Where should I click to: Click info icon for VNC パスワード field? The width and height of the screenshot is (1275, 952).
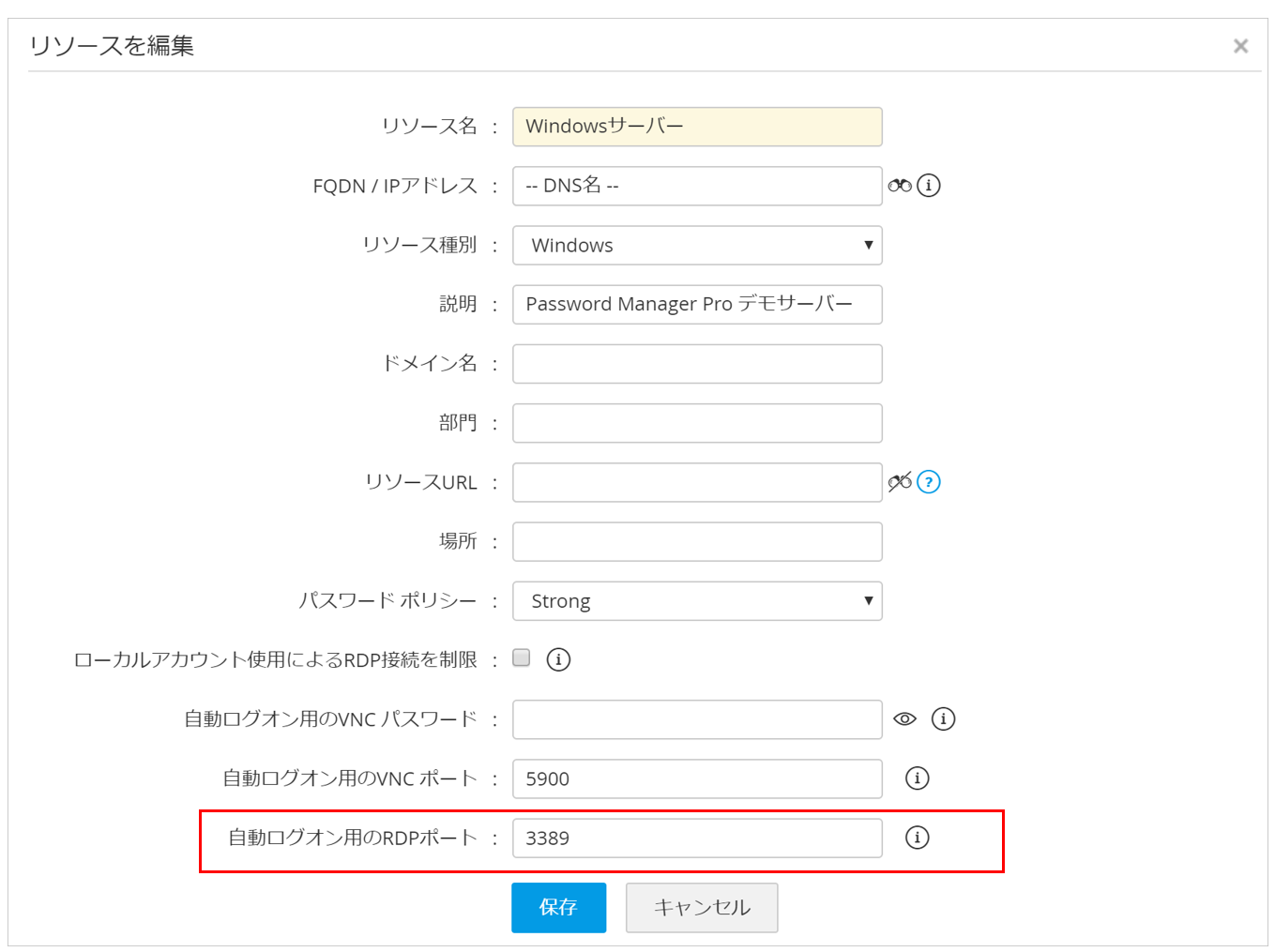(x=943, y=719)
